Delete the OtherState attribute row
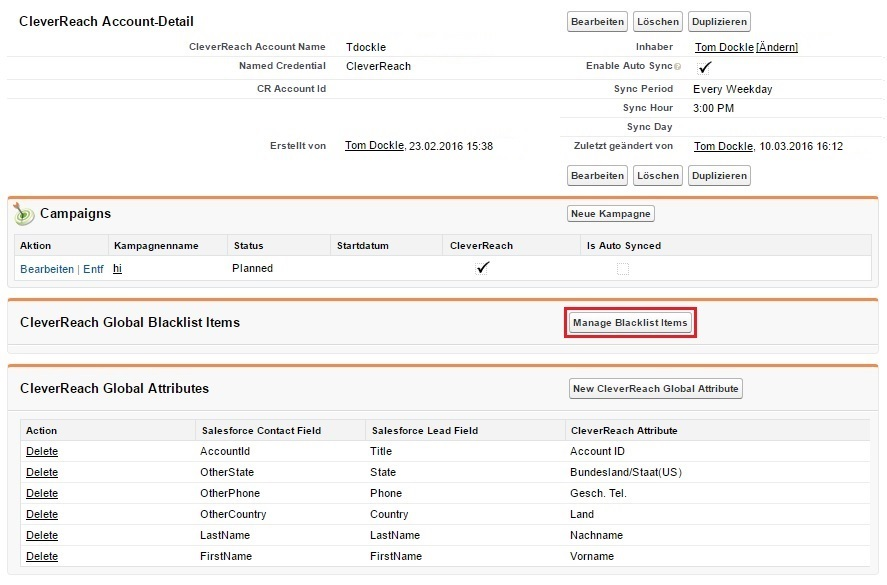The height and width of the screenshot is (585, 887). point(42,472)
